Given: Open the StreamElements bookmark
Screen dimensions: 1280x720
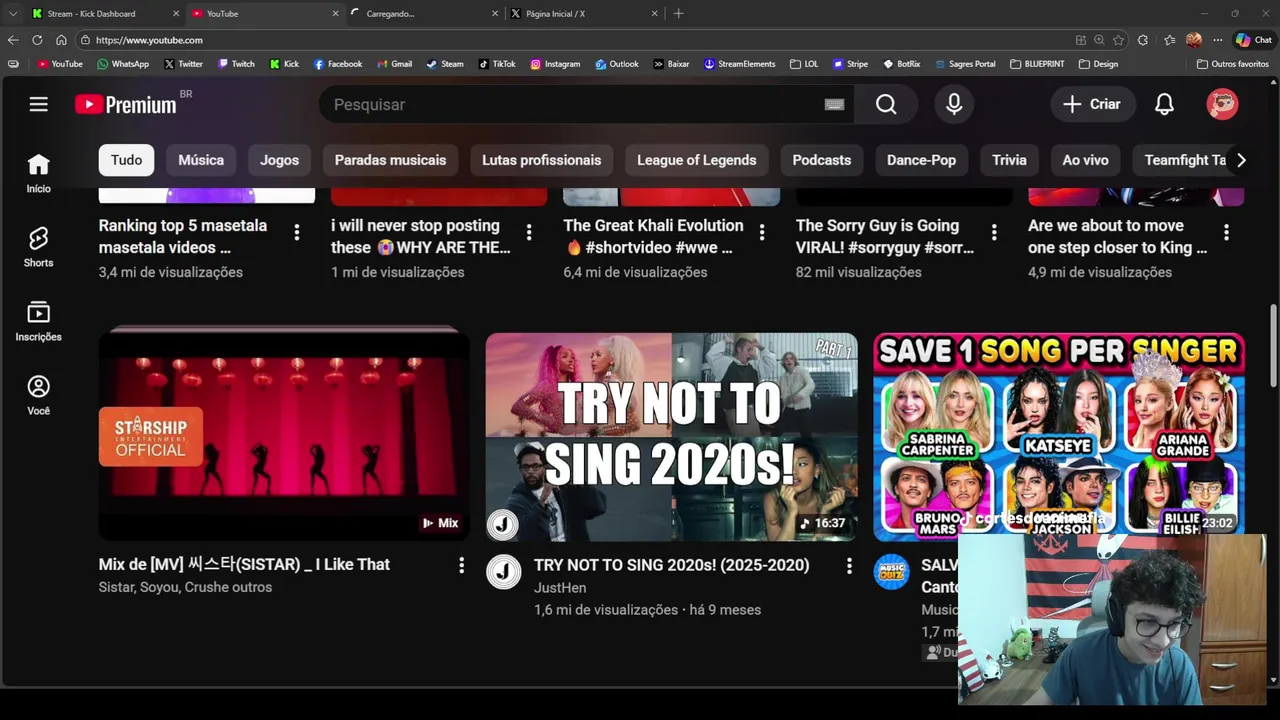Looking at the screenshot, I should 739,64.
